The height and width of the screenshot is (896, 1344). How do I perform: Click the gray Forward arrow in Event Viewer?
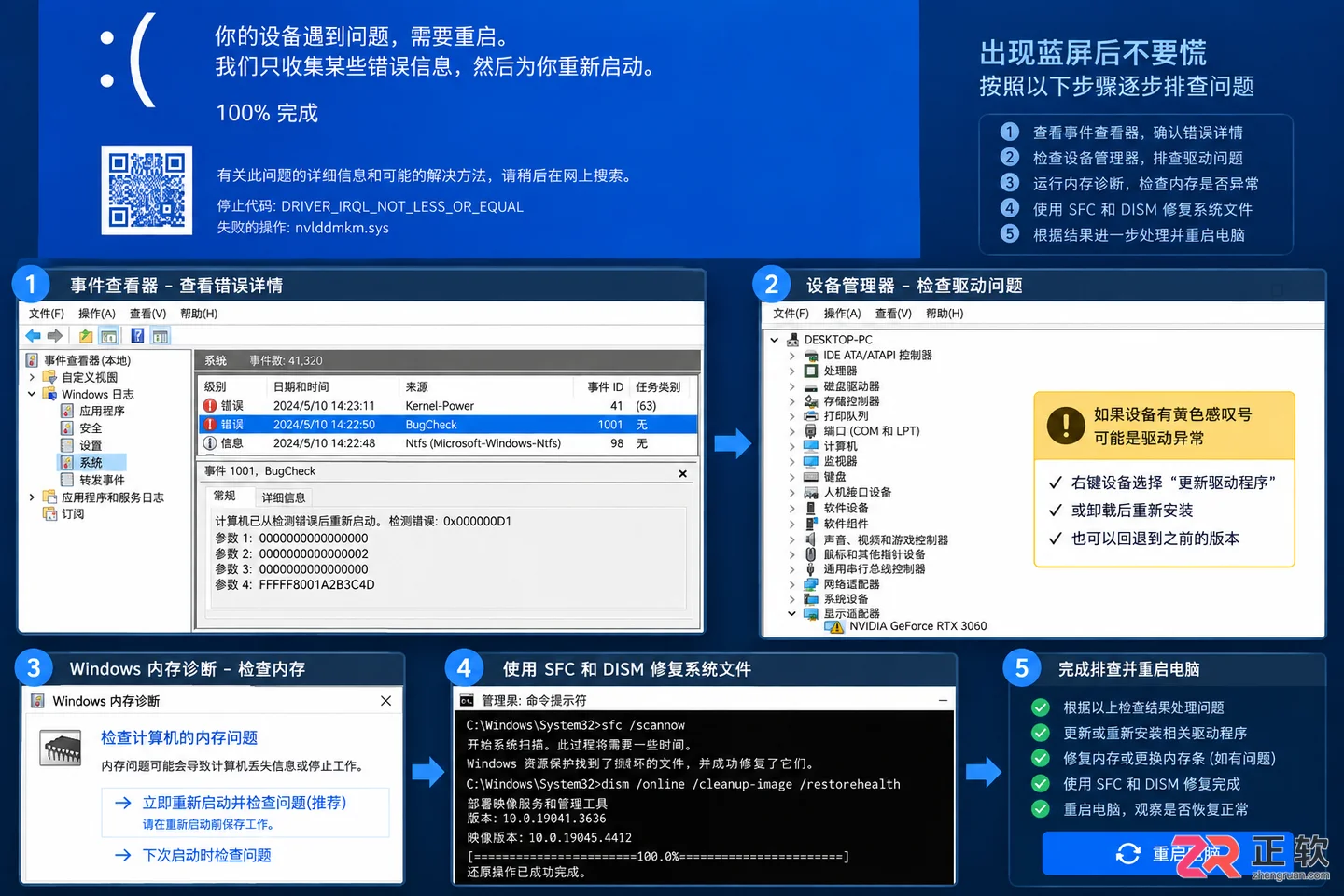pyautogui.click(x=55, y=336)
